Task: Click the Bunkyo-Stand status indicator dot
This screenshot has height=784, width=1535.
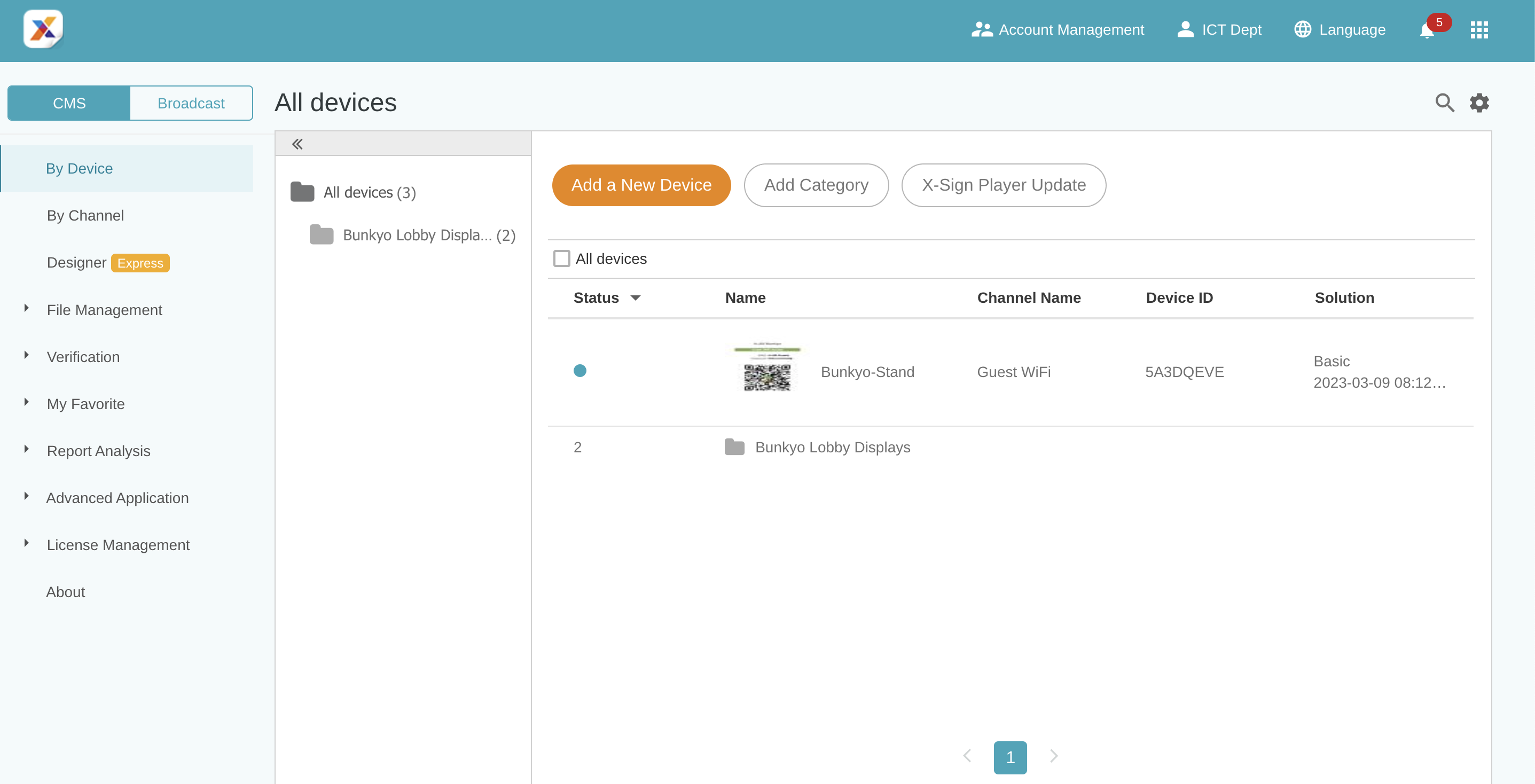Action: (x=579, y=371)
